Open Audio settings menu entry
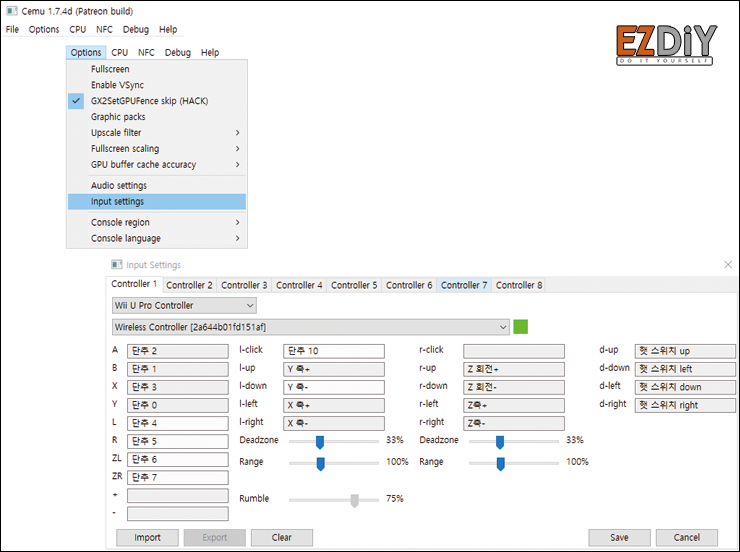Viewport: 740px width, 552px height. [x=157, y=185]
